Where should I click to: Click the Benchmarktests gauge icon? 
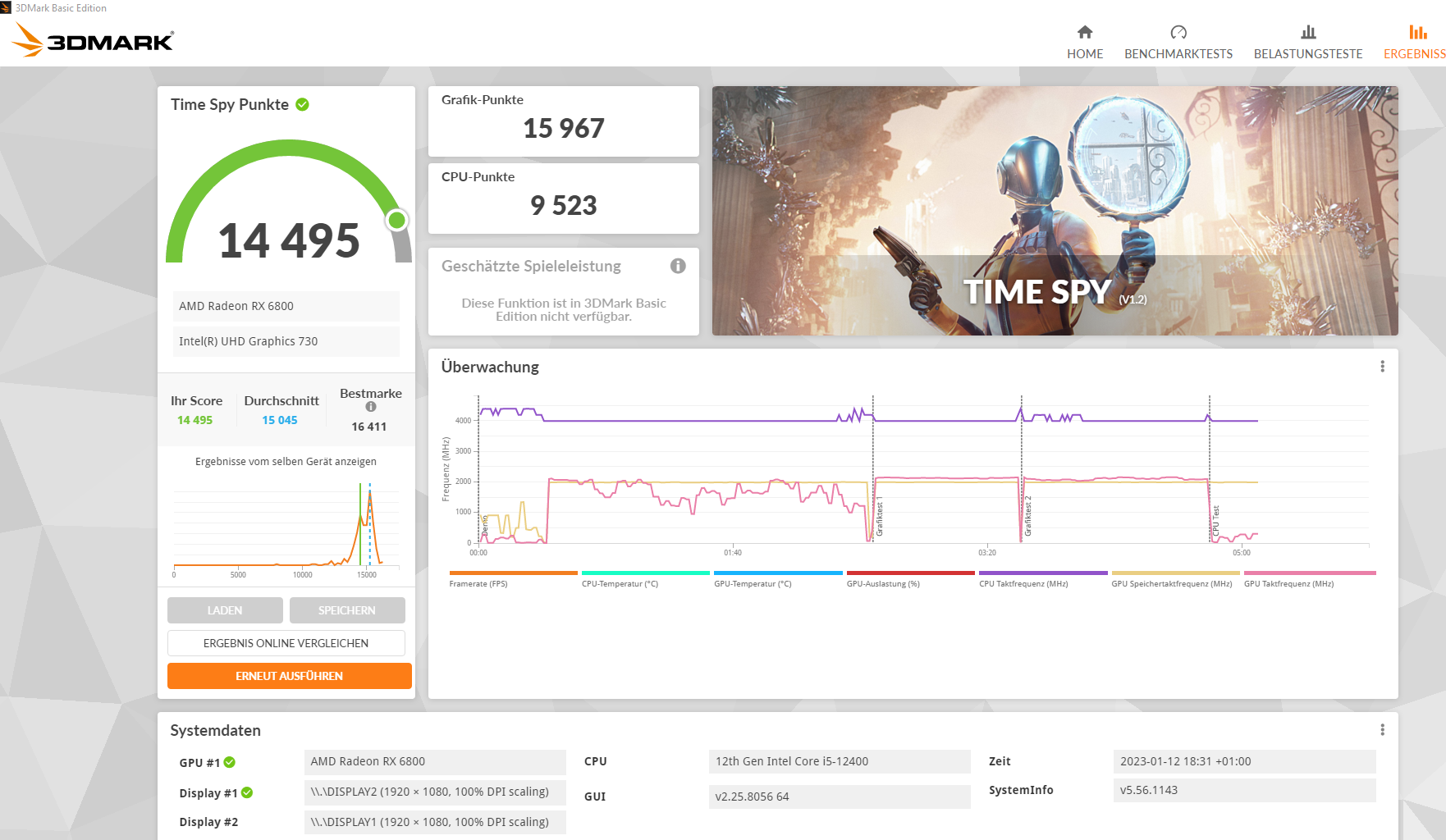coord(1178,32)
